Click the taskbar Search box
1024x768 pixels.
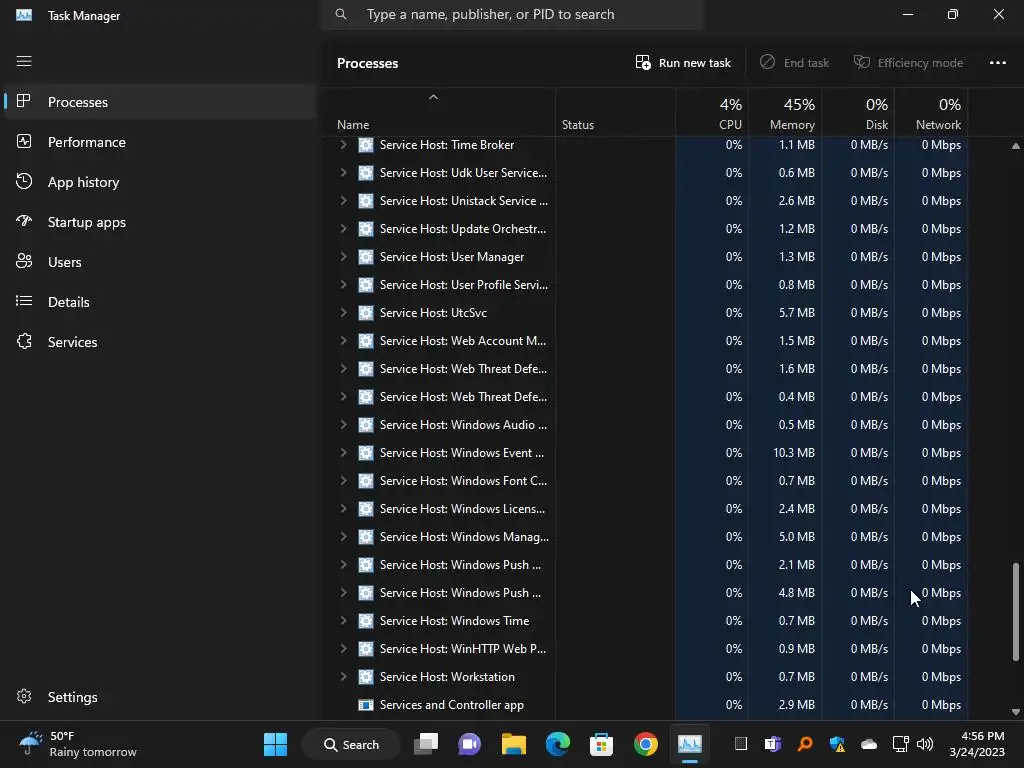click(351, 744)
